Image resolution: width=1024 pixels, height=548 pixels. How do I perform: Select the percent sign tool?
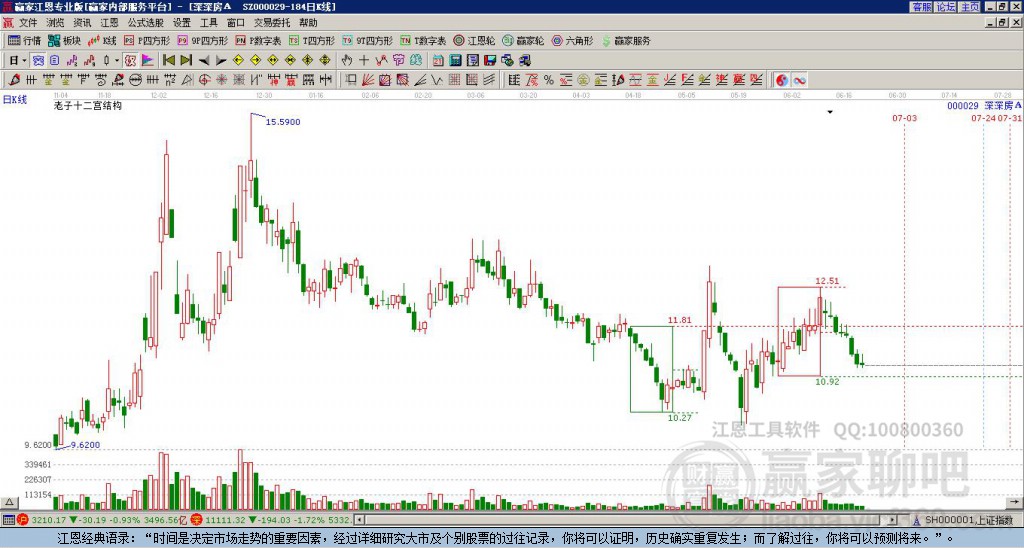pyautogui.click(x=549, y=80)
